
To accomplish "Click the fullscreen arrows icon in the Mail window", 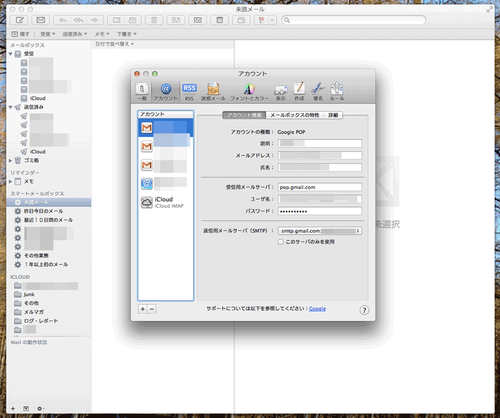I will (x=489, y=10).
